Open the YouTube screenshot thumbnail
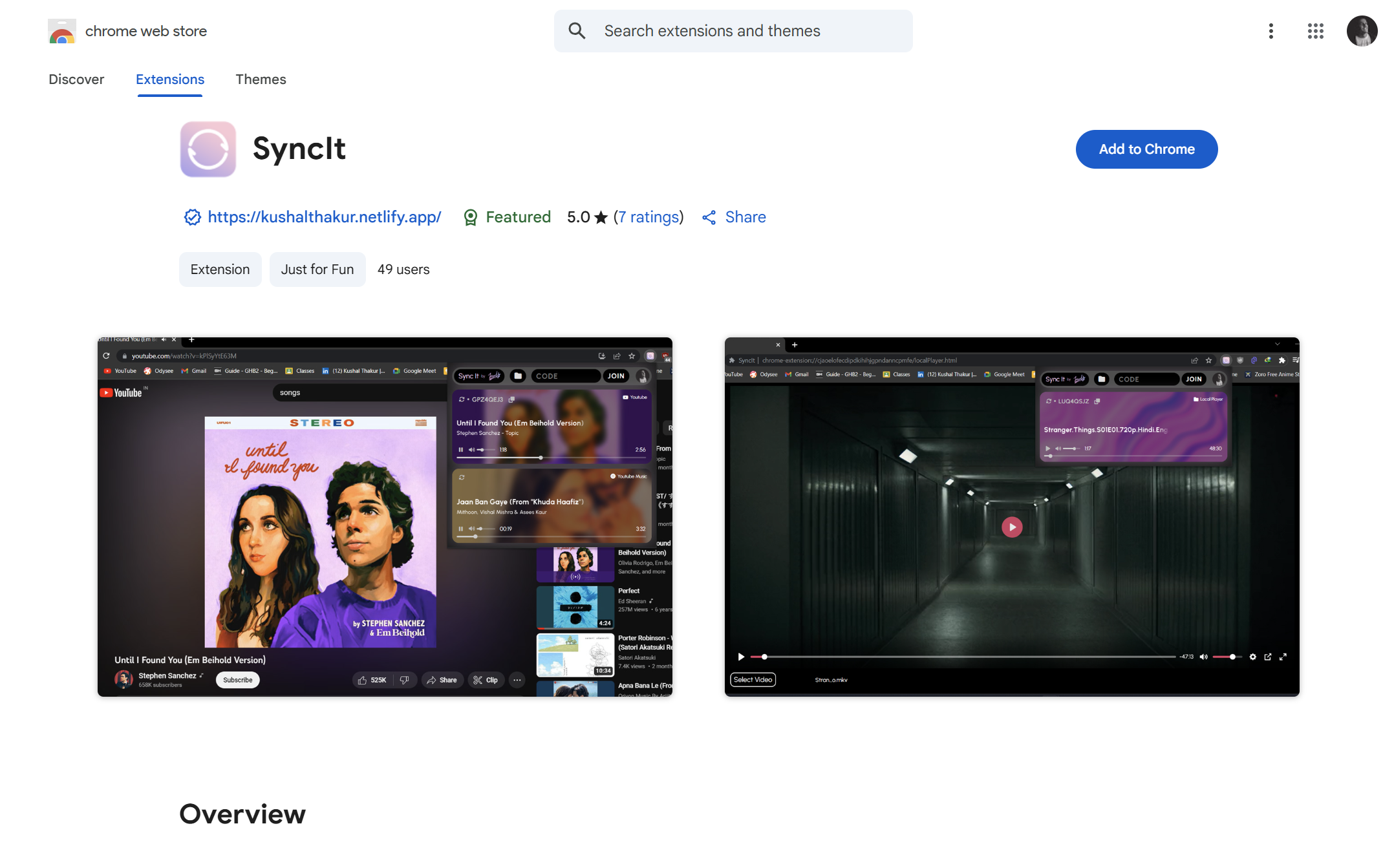The image size is (1394, 868). tap(385, 516)
